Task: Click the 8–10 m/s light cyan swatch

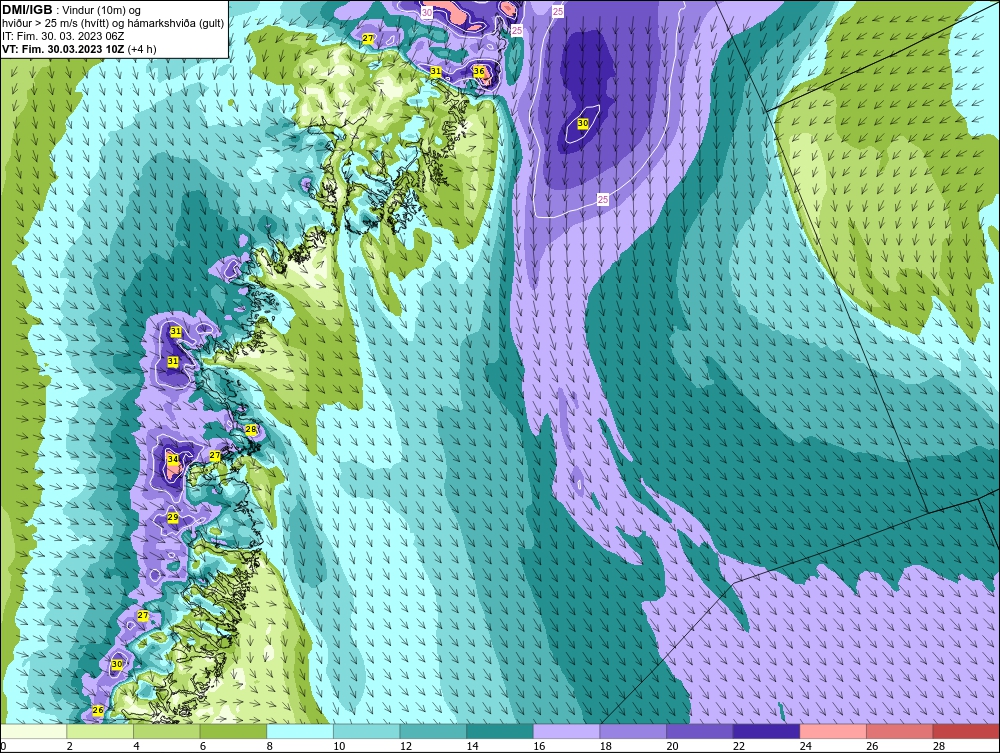Action: pyautogui.click(x=300, y=731)
